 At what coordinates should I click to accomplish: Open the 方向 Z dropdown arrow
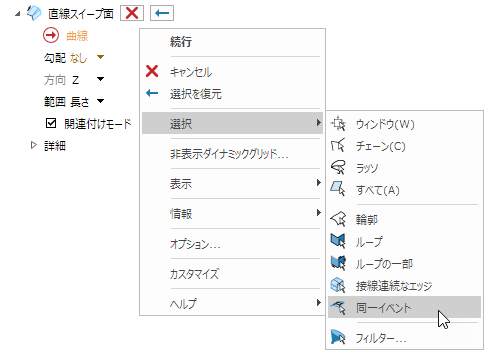coord(100,79)
